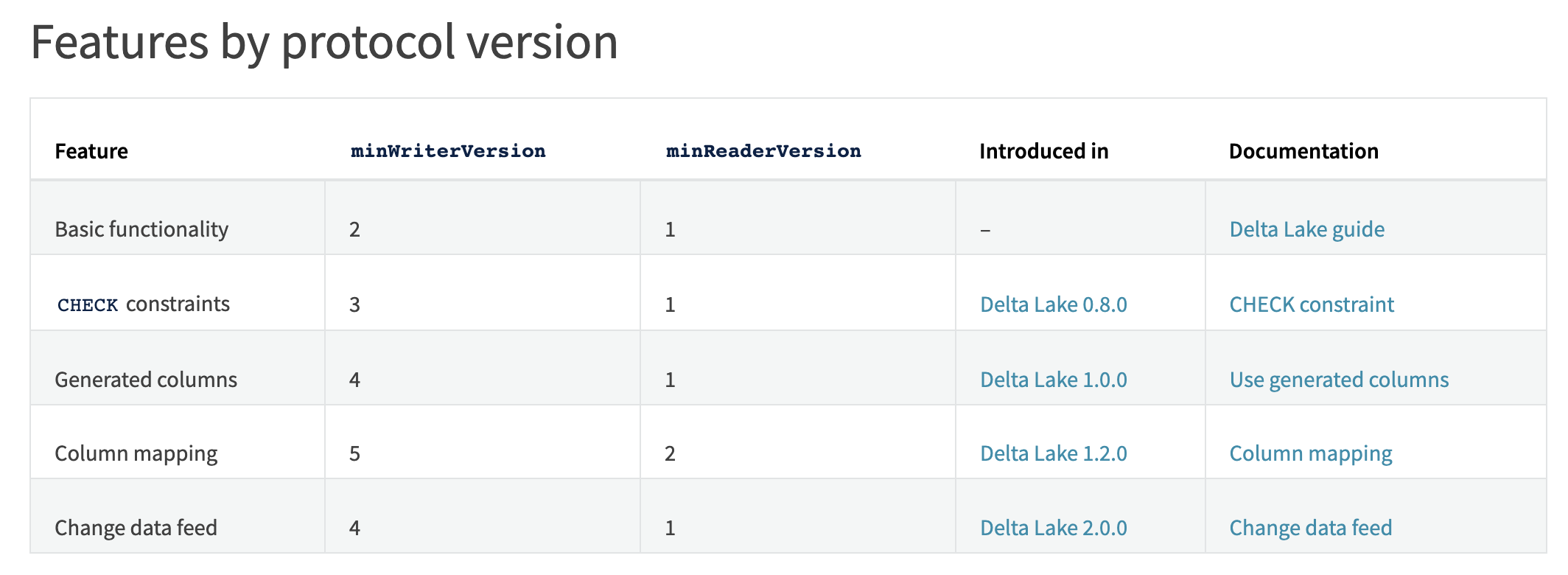Open the Delta Lake 1.2.0 release link
The image size is (1568, 575).
1054,453
